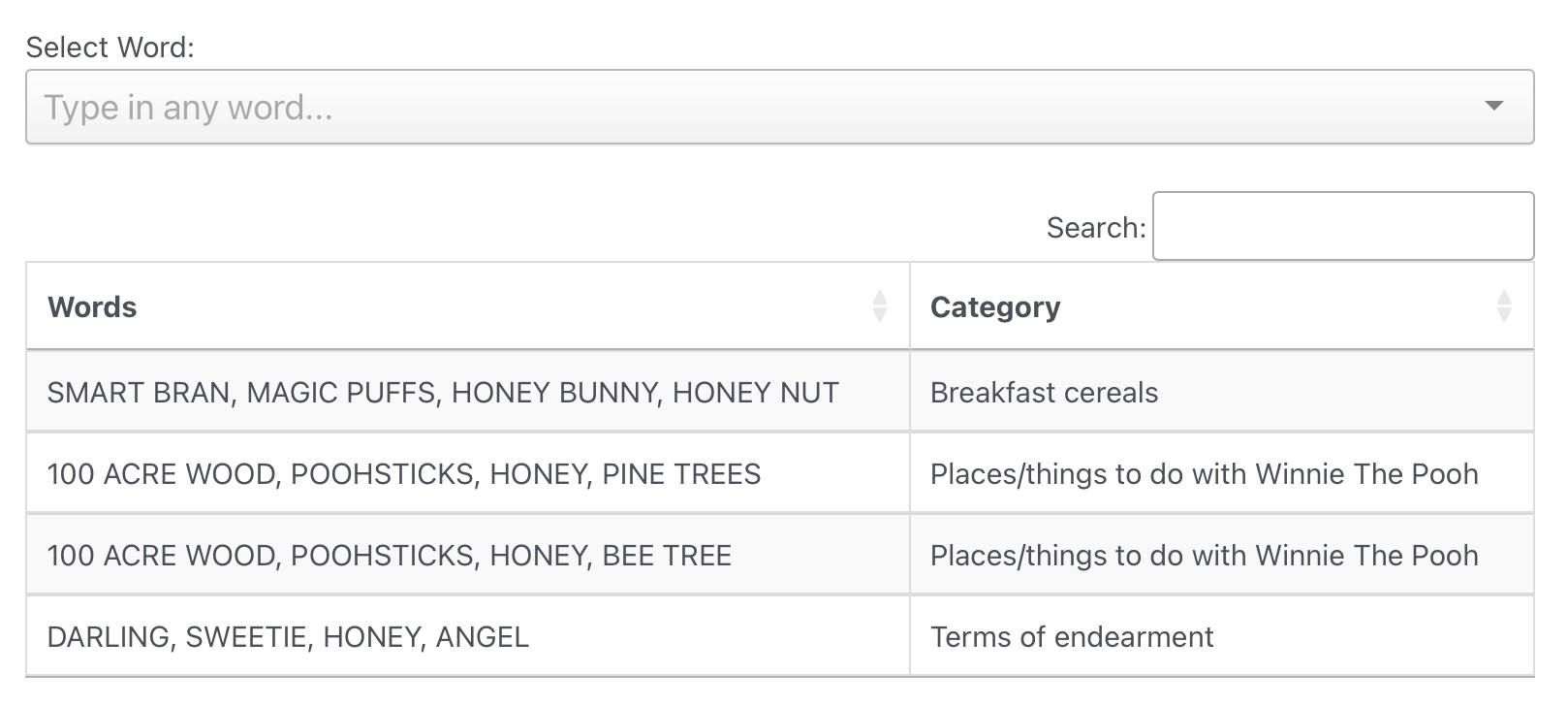Click the 'Select Word:' label
The height and width of the screenshot is (706, 1568).
(x=110, y=48)
